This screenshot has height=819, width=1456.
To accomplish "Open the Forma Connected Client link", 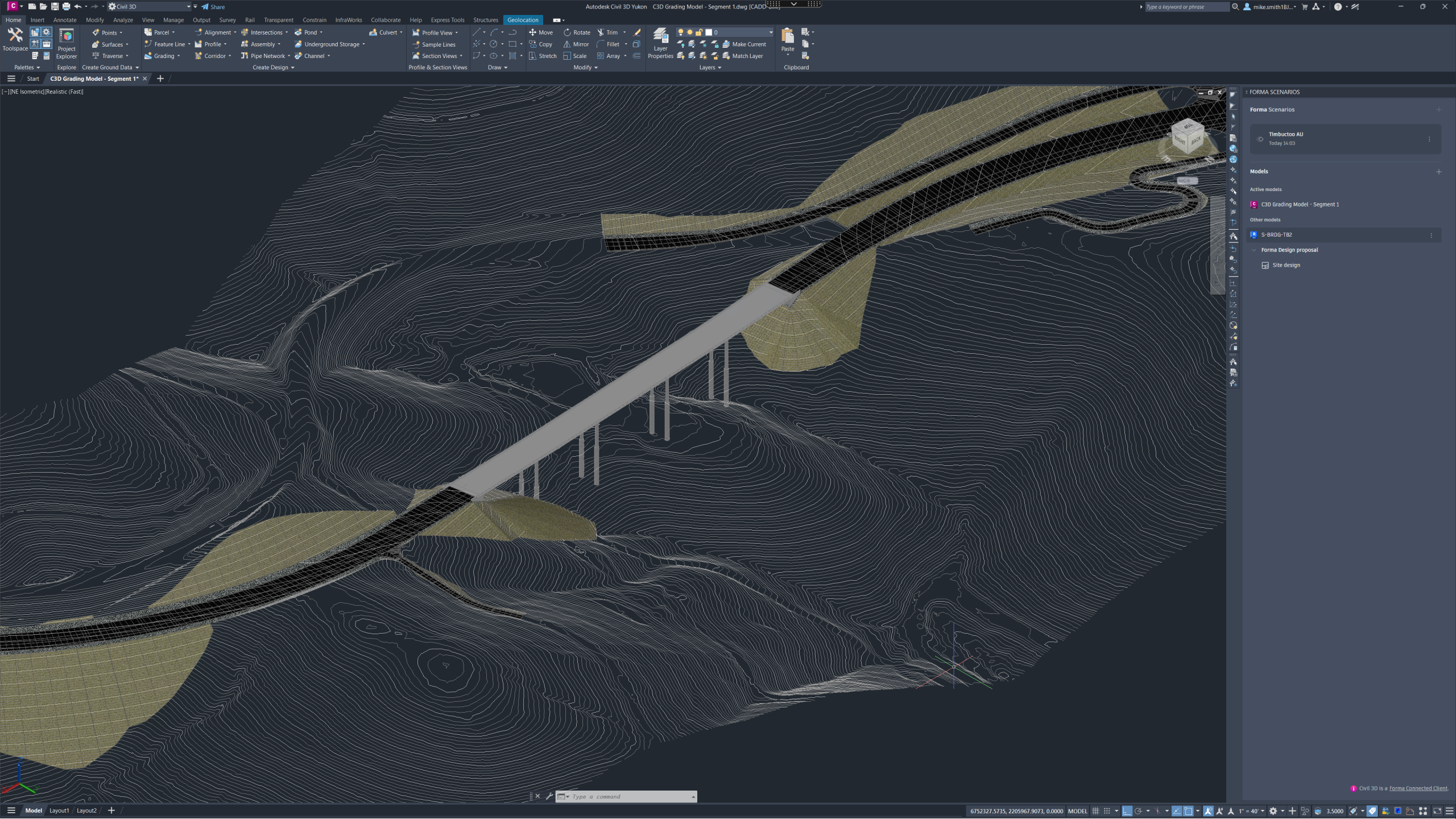I will click(x=1418, y=788).
